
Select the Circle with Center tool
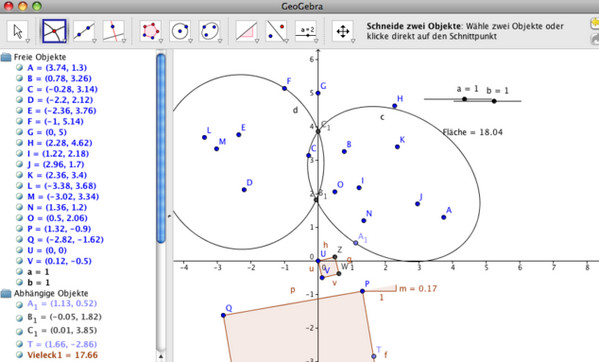coord(180,31)
